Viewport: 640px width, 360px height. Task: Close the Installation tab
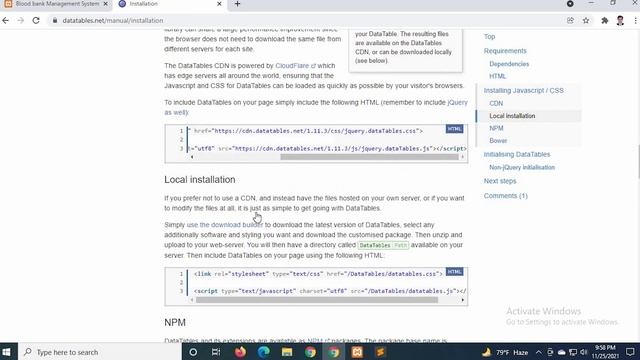click(219, 4)
